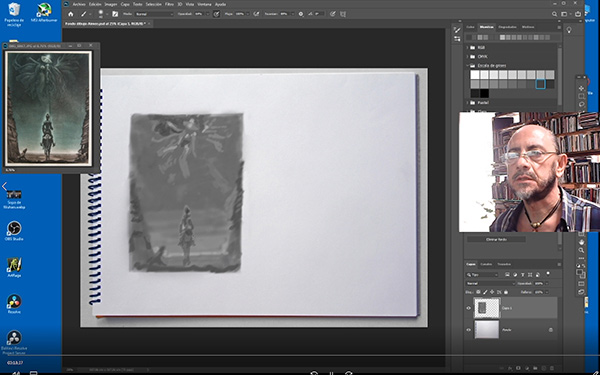The image size is (600, 375).
Task: Click the screen mode rotate icon at toolbar bottom
Action: (581, 292)
